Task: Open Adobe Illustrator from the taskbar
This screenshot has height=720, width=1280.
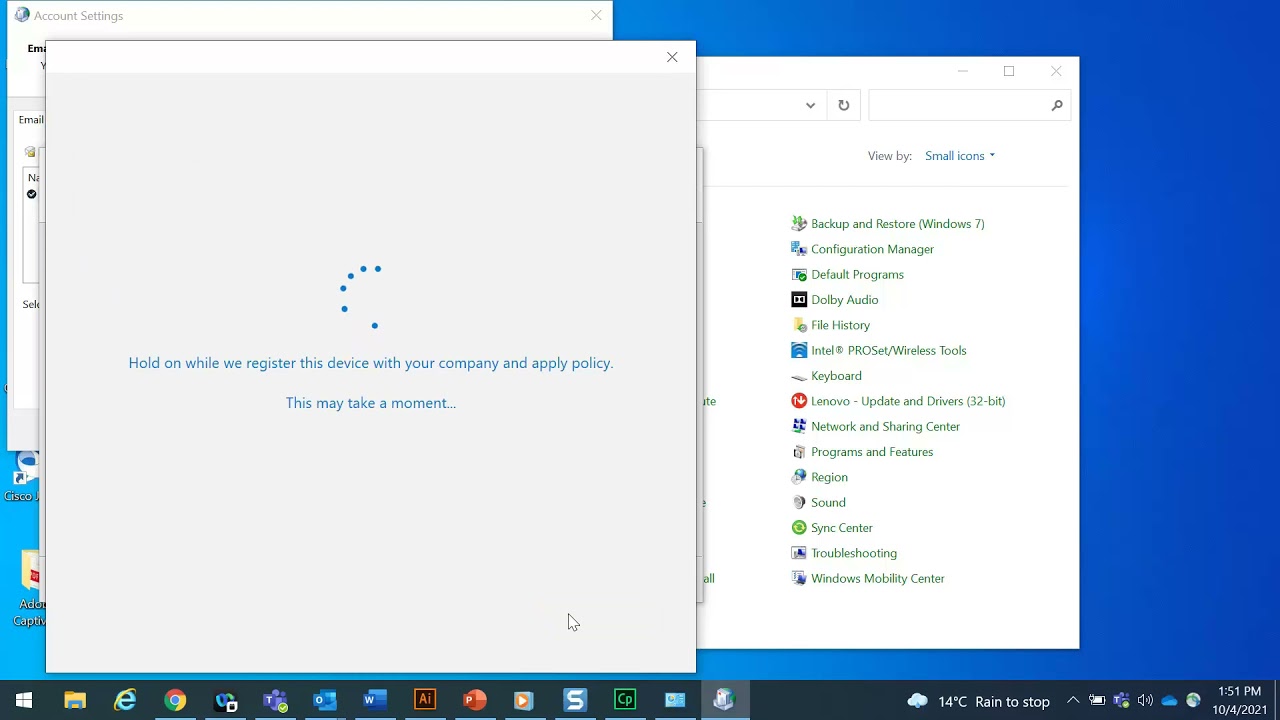Action: 425,700
